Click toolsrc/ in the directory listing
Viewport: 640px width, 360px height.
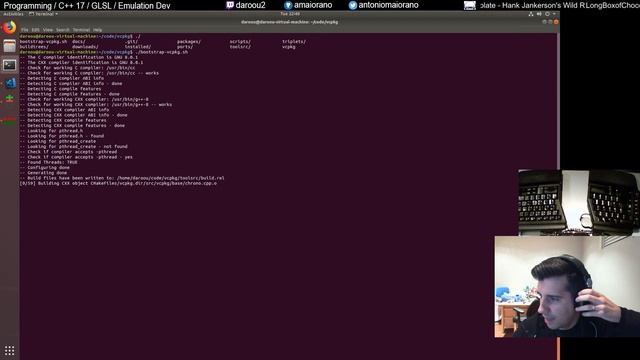click(x=240, y=47)
